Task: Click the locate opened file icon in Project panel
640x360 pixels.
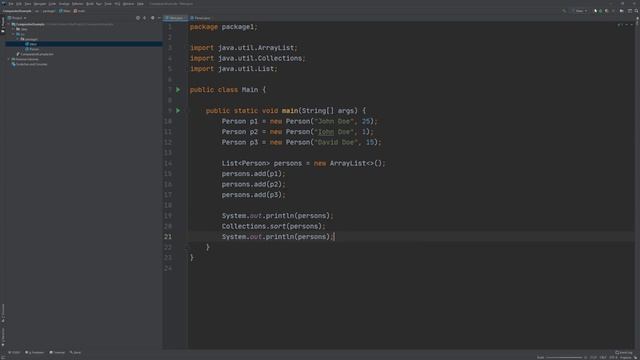Action: [x=138, y=18]
